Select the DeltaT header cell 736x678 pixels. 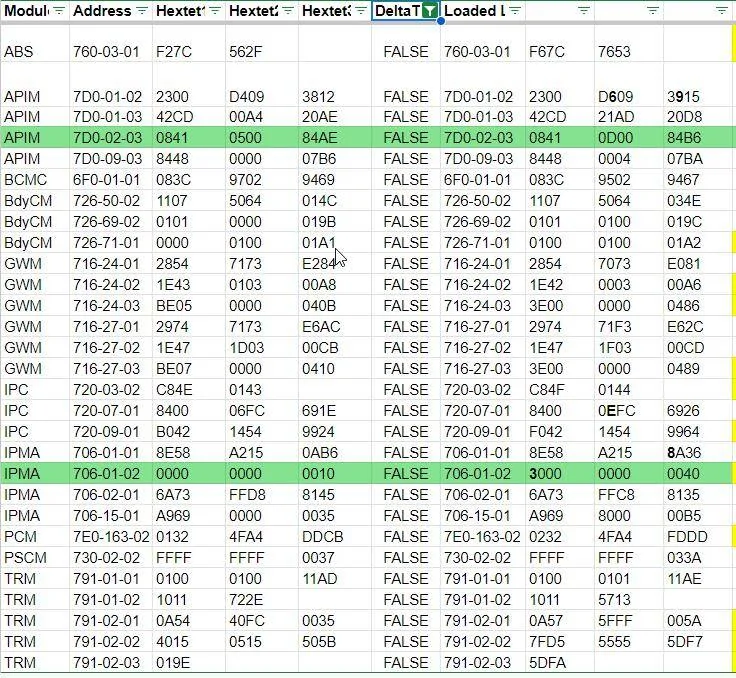point(406,11)
